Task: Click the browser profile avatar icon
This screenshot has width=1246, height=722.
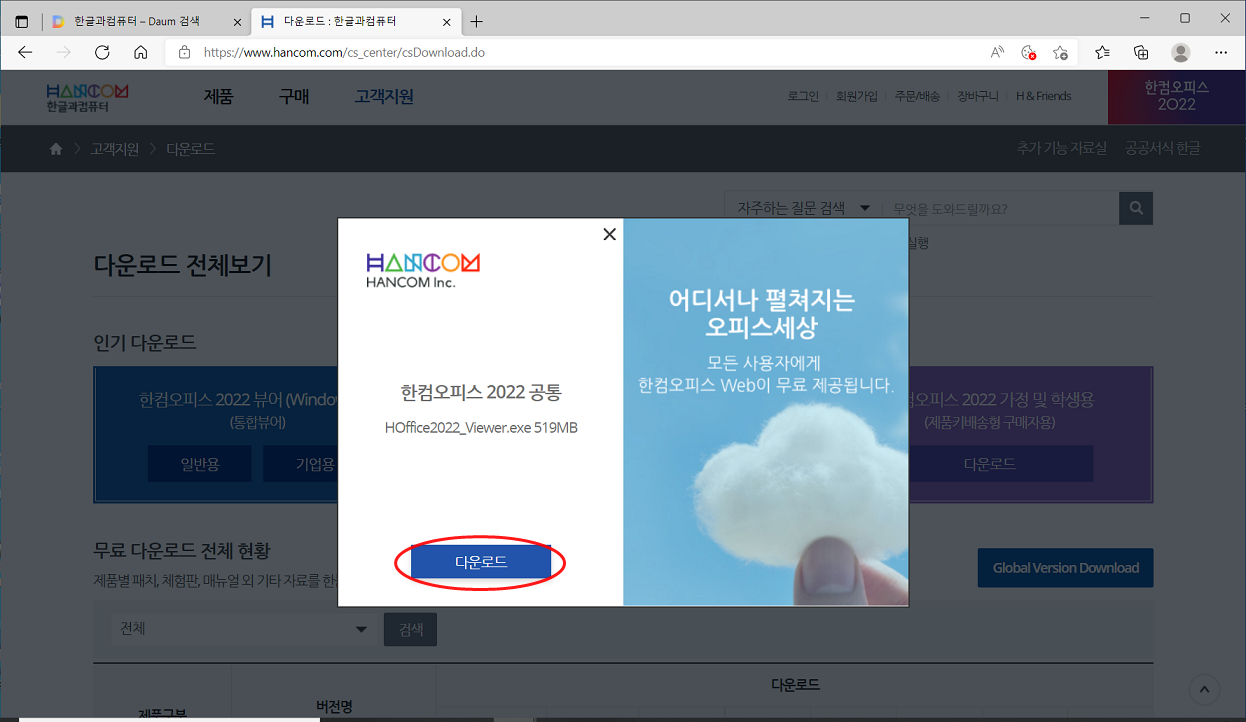Action: 1181,52
